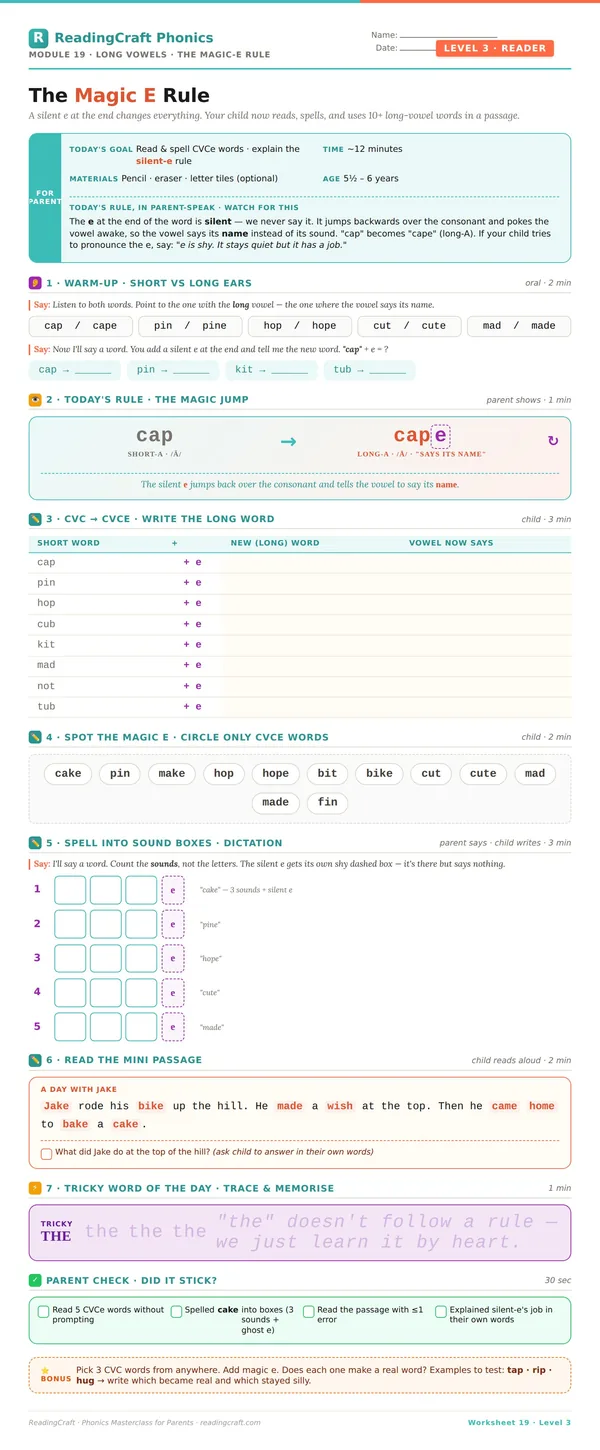This screenshot has height=1450, width=600.
Task: Tick the 'Read the passage with ≤1 error' box
Action: click(x=309, y=1311)
